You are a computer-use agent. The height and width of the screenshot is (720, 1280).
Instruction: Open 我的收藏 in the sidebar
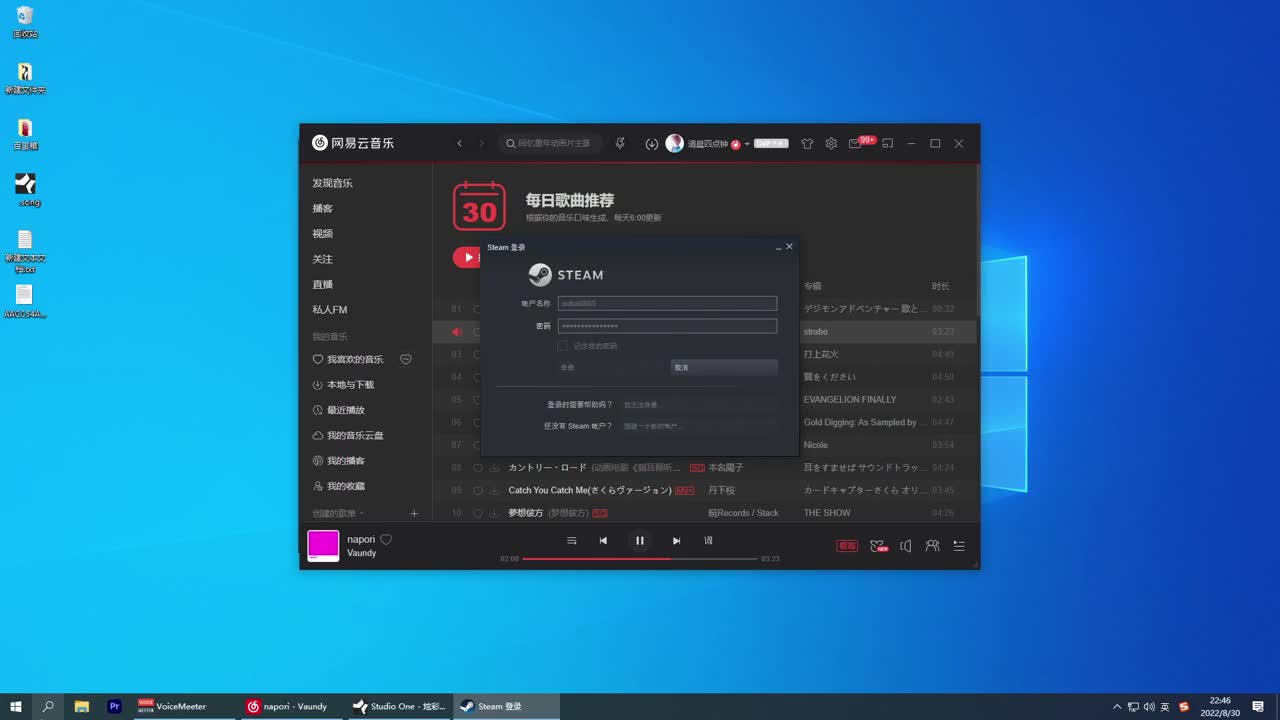338,486
